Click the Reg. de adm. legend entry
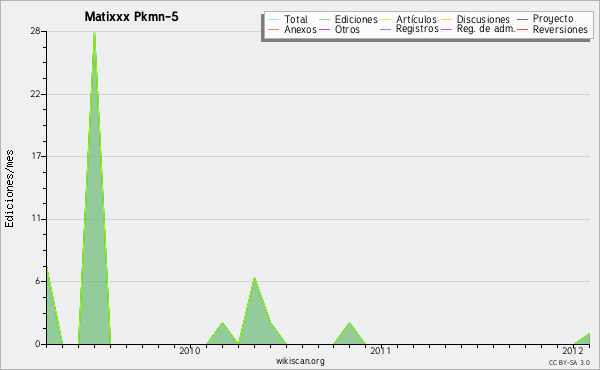The width and height of the screenshot is (600, 370). (x=486, y=29)
